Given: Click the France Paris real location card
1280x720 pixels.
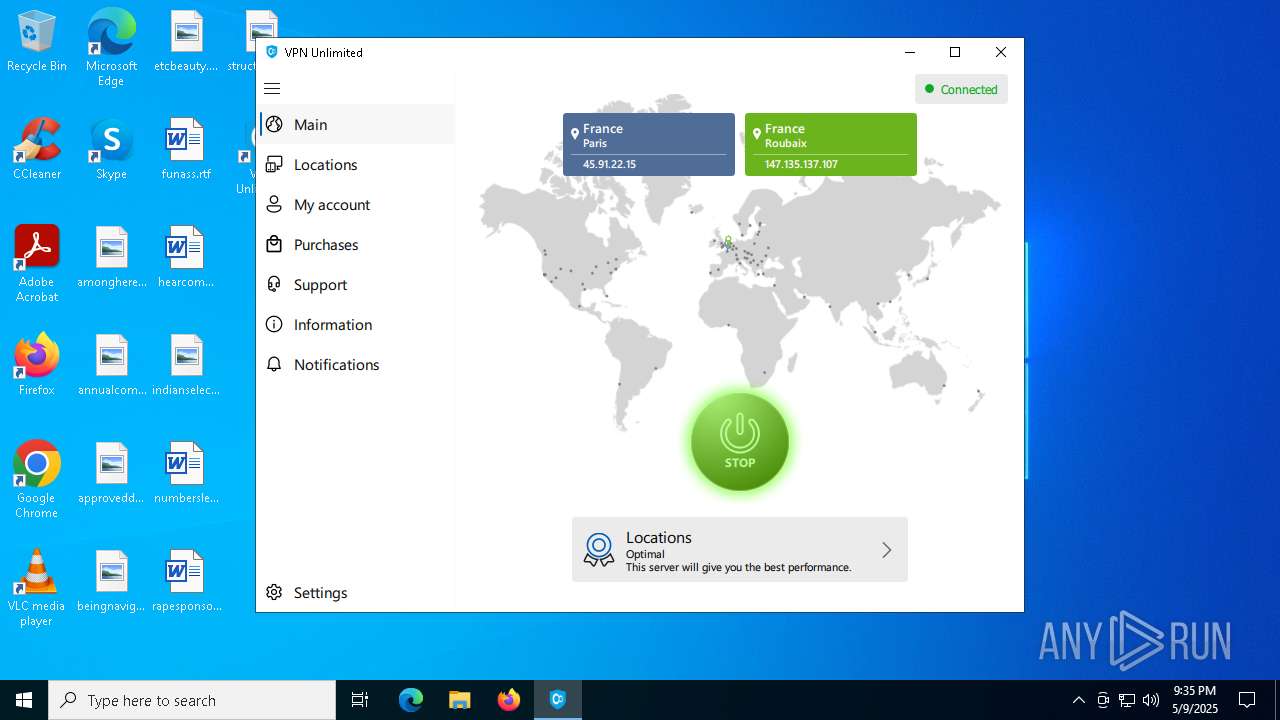Looking at the screenshot, I should (649, 144).
